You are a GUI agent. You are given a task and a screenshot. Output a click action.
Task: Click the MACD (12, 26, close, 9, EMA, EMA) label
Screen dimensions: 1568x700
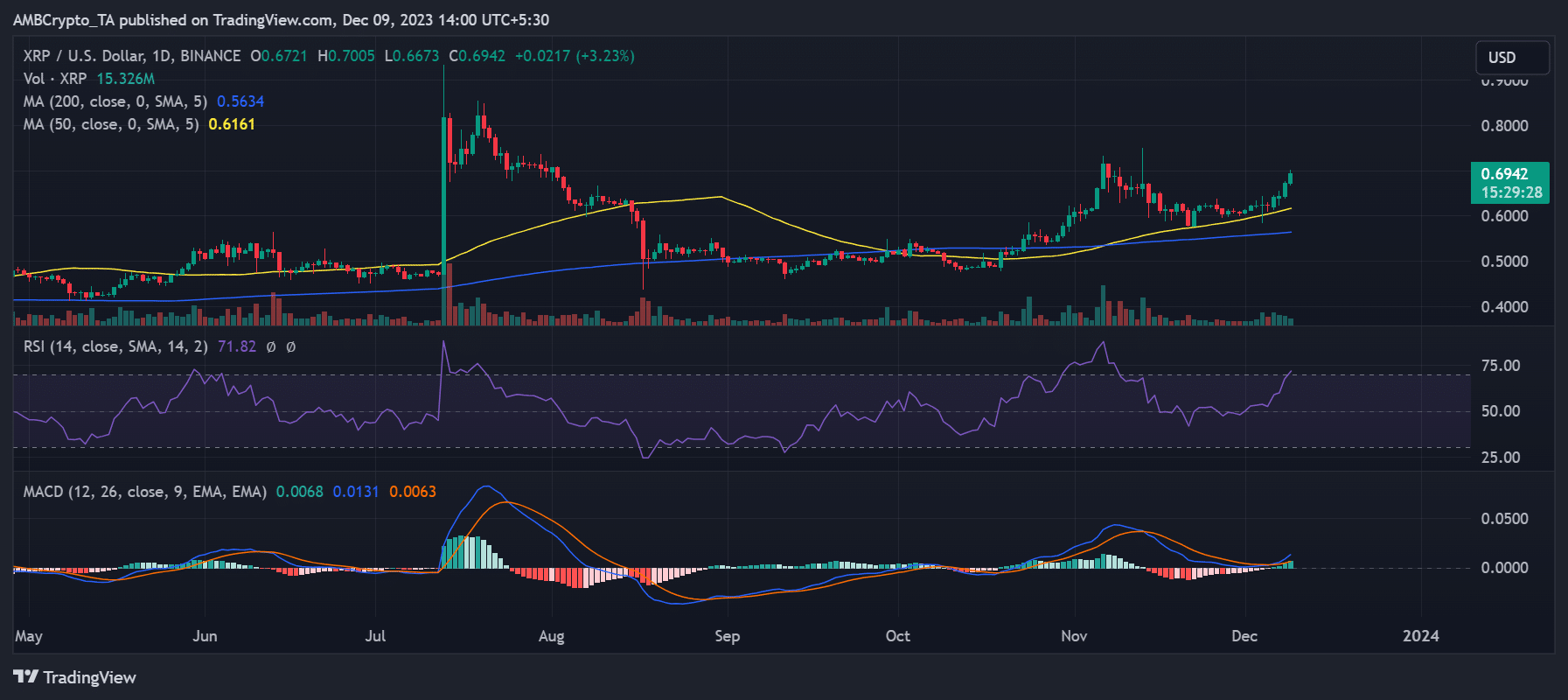145,492
